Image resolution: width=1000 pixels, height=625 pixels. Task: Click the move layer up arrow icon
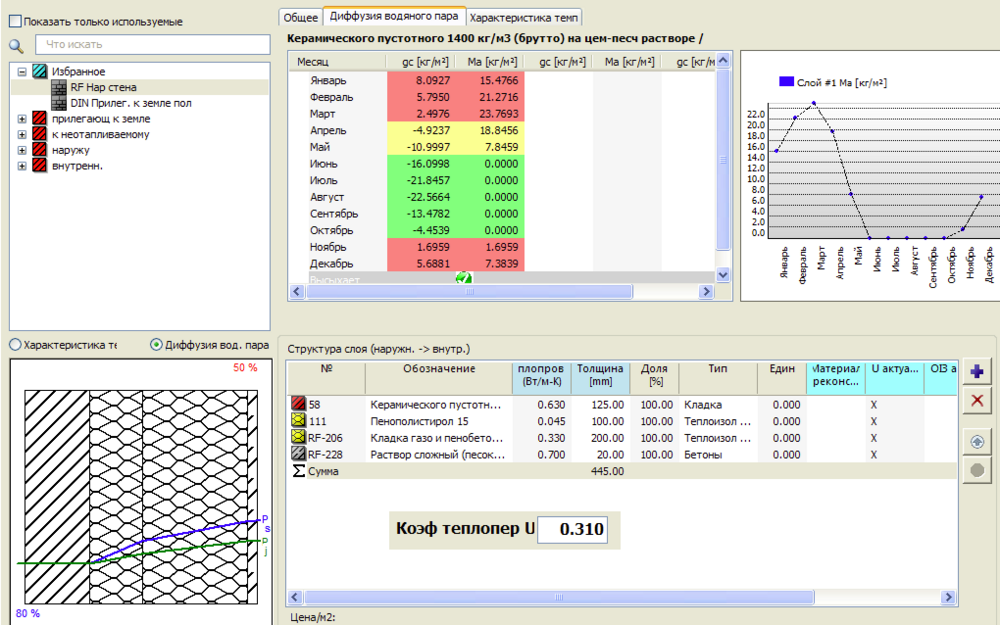(x=977, y=441)
